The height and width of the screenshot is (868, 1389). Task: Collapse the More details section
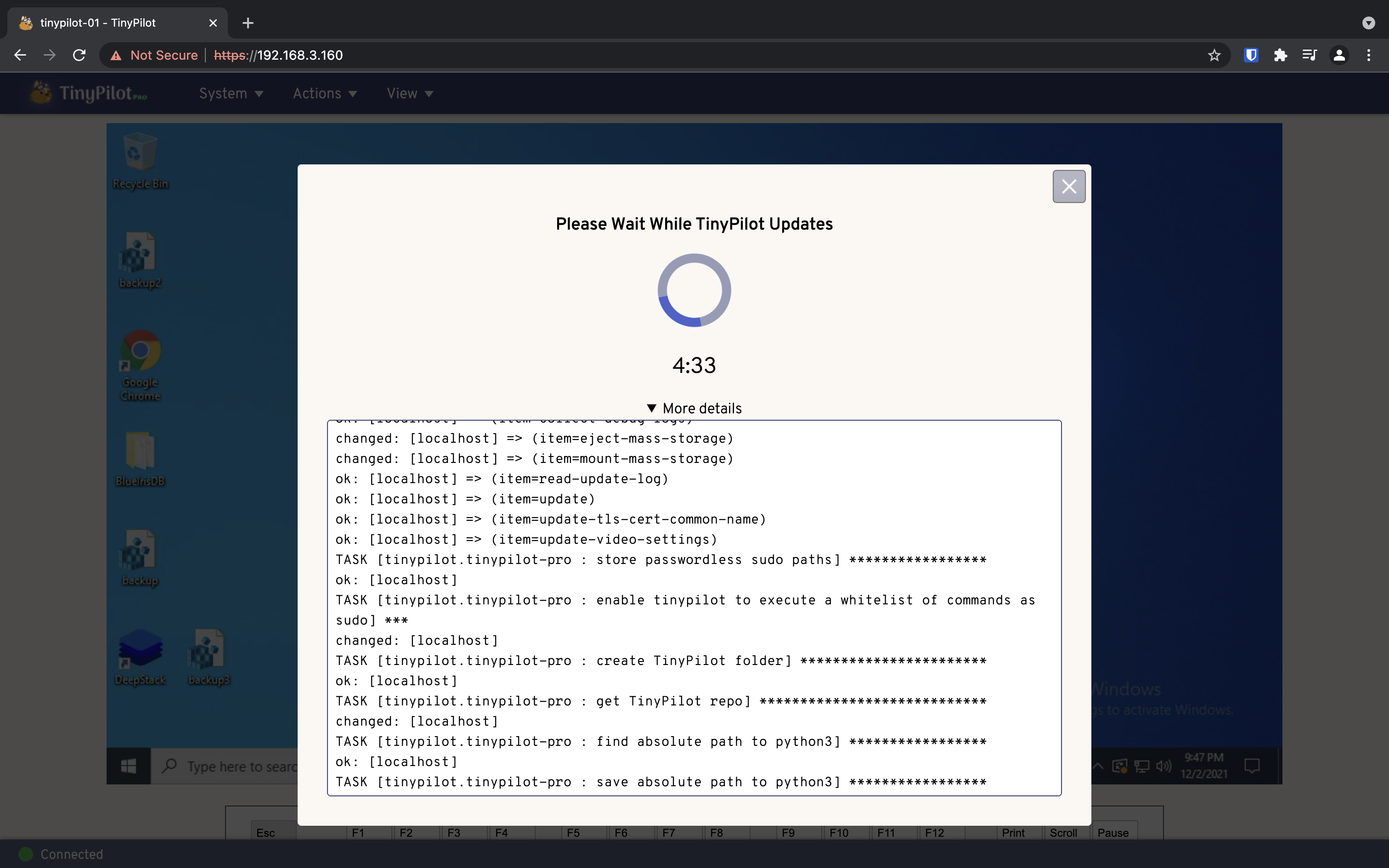coord(694,408)
